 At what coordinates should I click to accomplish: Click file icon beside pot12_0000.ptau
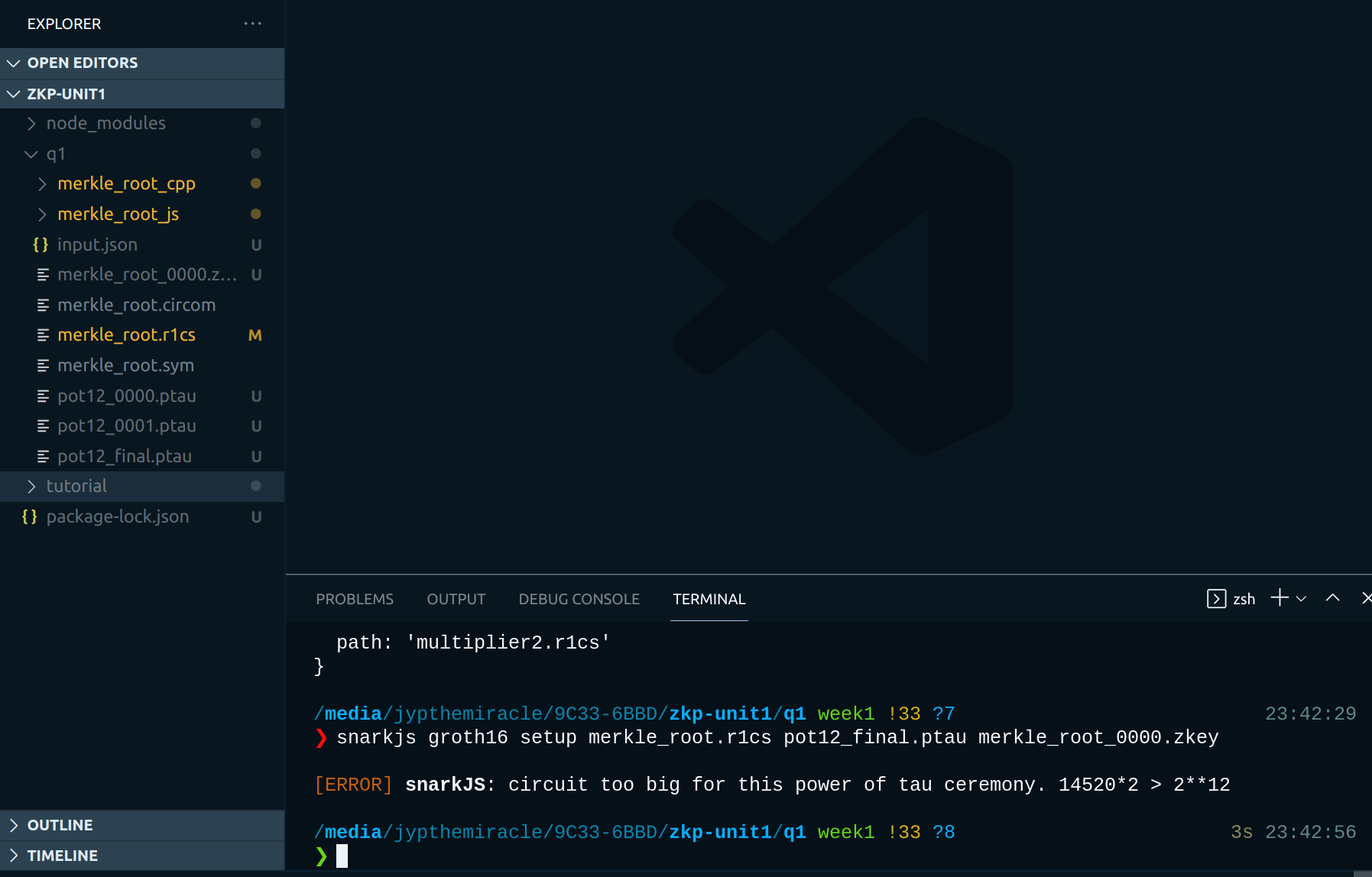coord(43,396)
